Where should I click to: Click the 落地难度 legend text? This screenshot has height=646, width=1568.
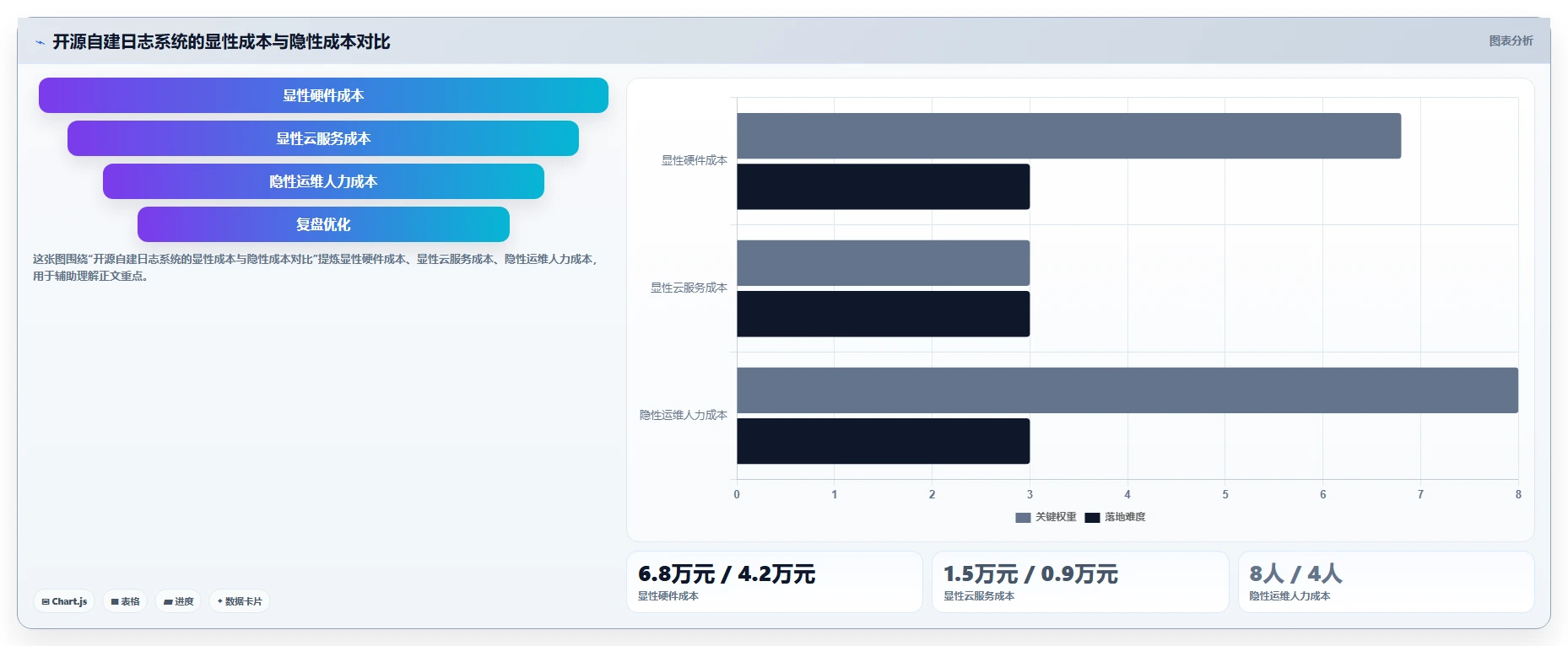click(1125, 517)
